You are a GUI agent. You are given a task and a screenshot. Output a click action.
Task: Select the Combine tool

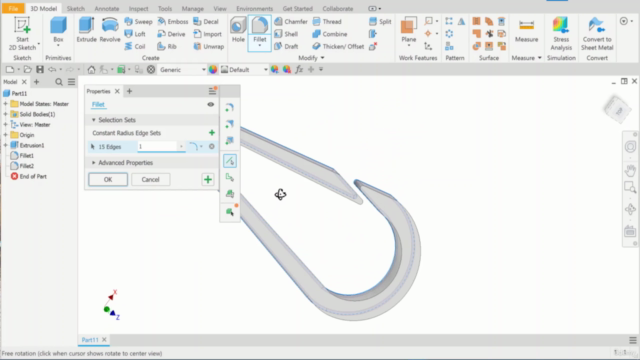click(330, 34)
